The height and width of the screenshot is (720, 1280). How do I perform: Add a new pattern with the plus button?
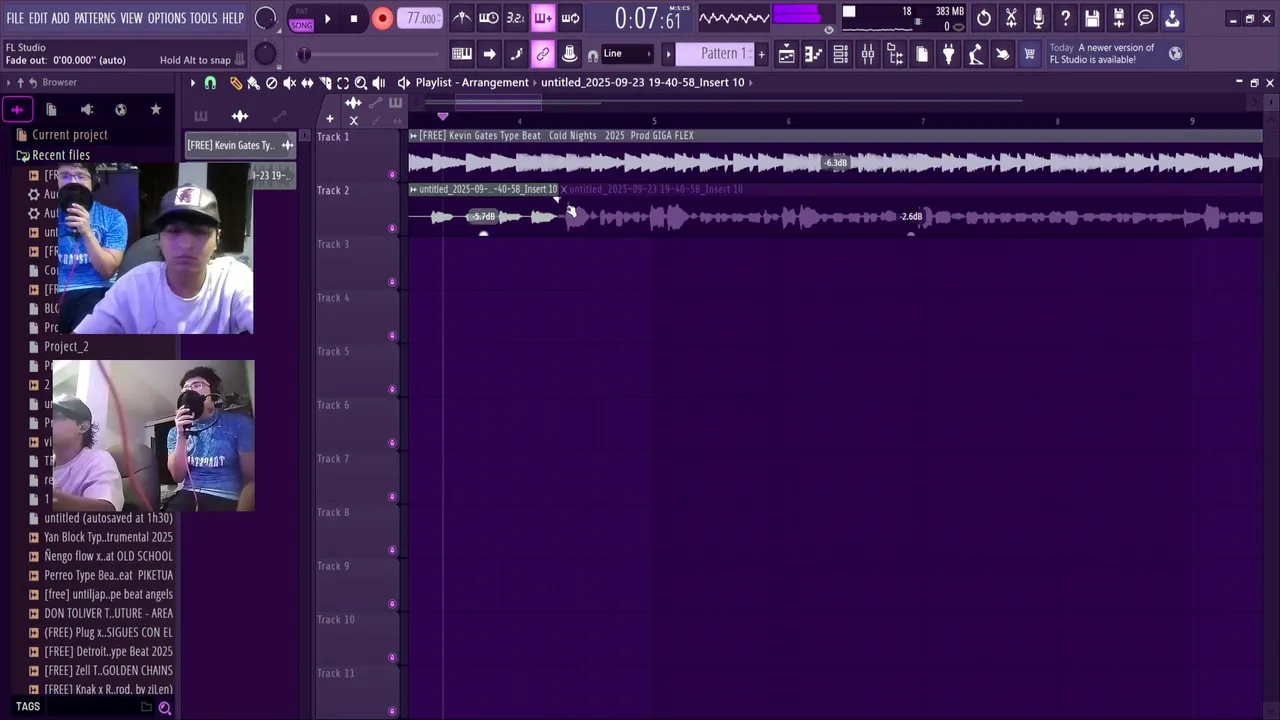click(x=761, y=54)
